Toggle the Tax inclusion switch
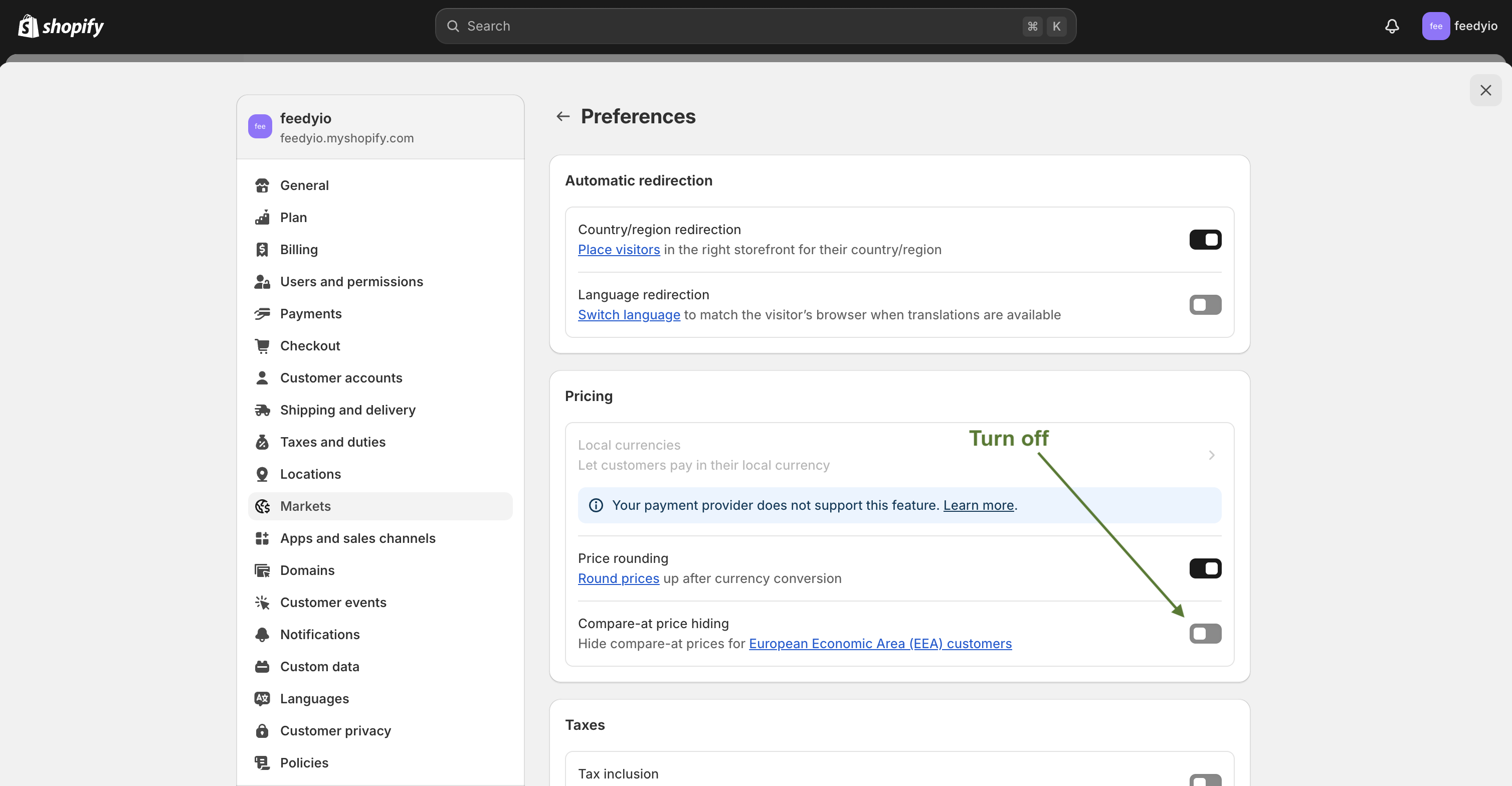 point(1205,780)
